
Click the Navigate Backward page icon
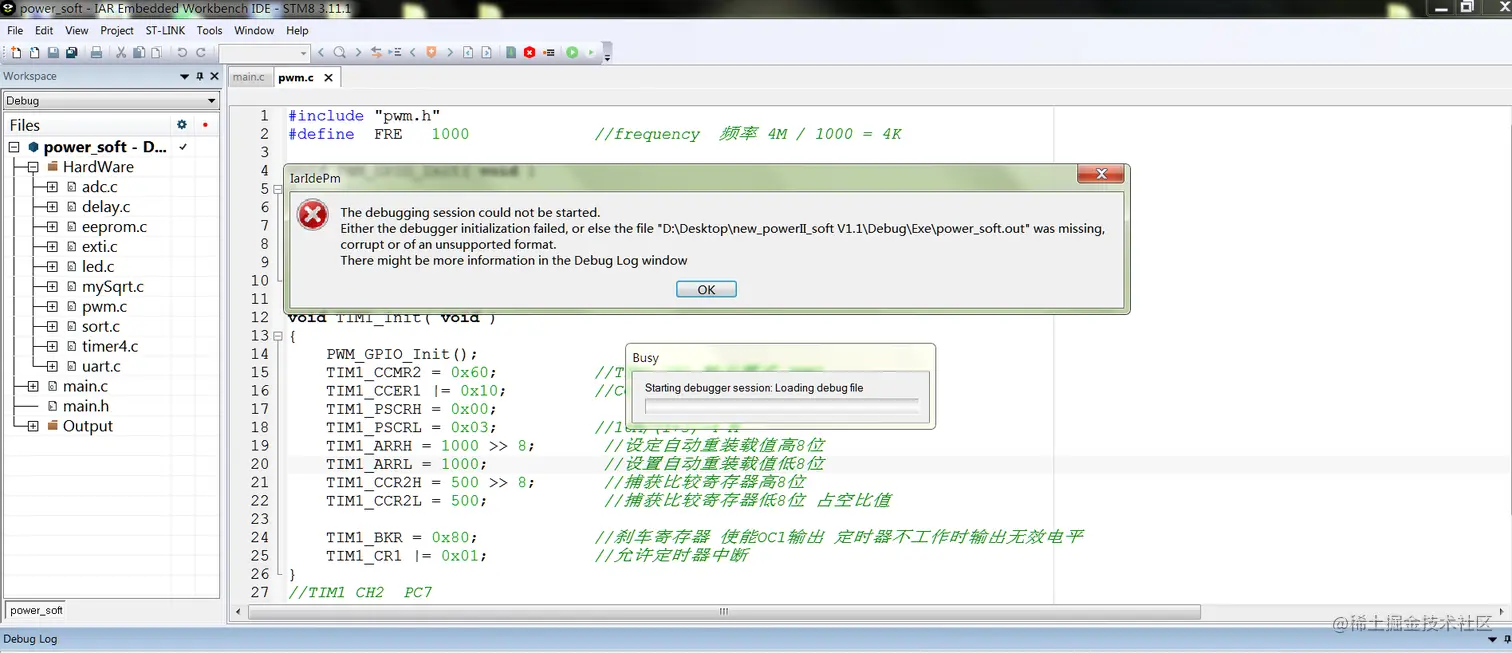(468, 52)
